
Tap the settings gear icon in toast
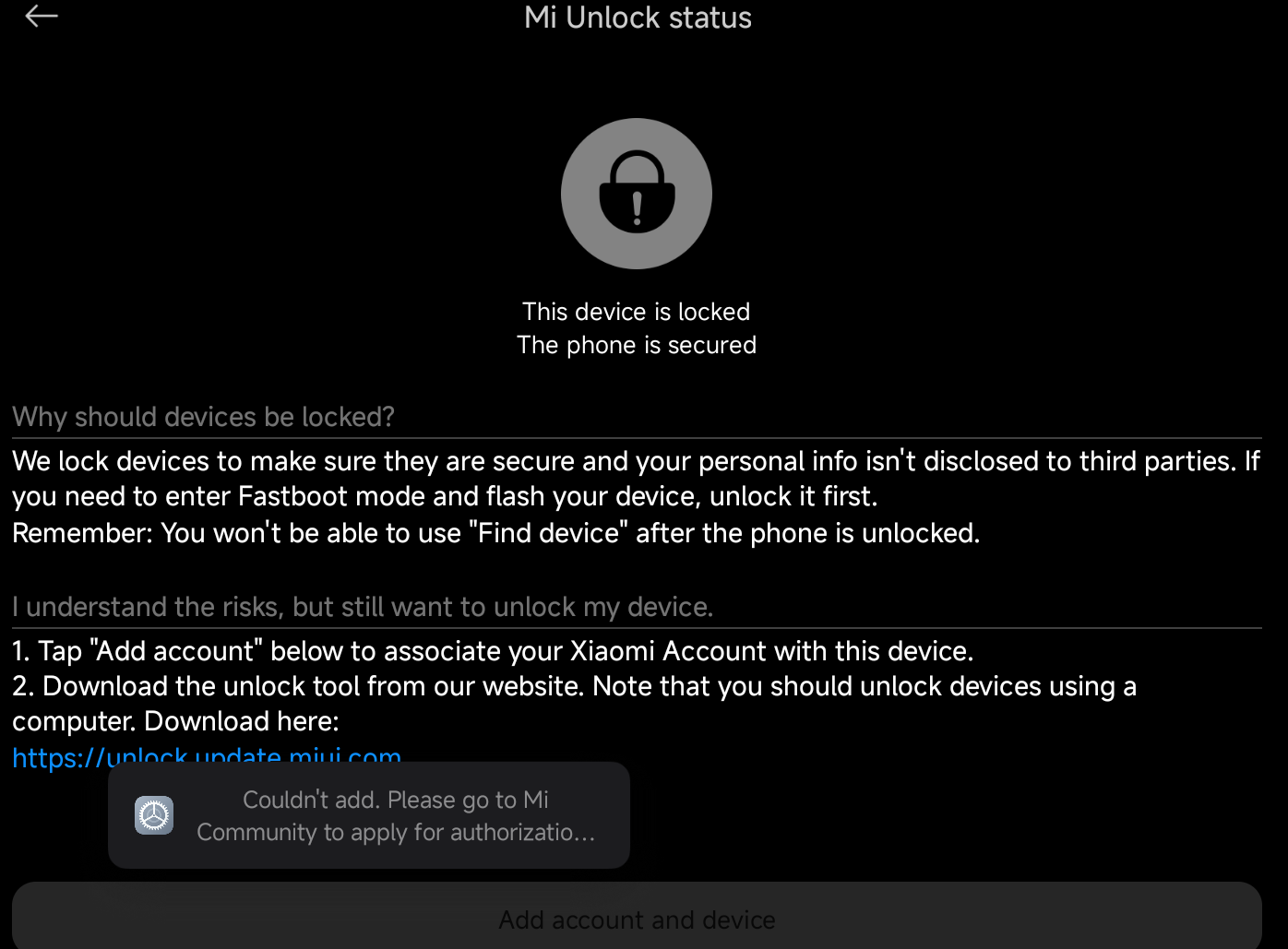tap(154, 815)
